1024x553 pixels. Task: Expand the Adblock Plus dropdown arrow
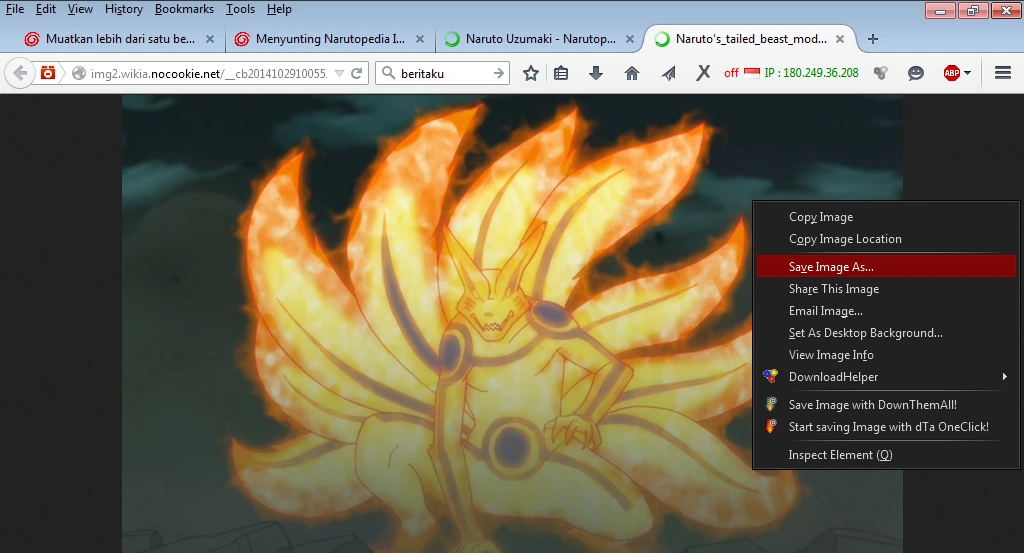pyautogui.click(x=967, y=73)
